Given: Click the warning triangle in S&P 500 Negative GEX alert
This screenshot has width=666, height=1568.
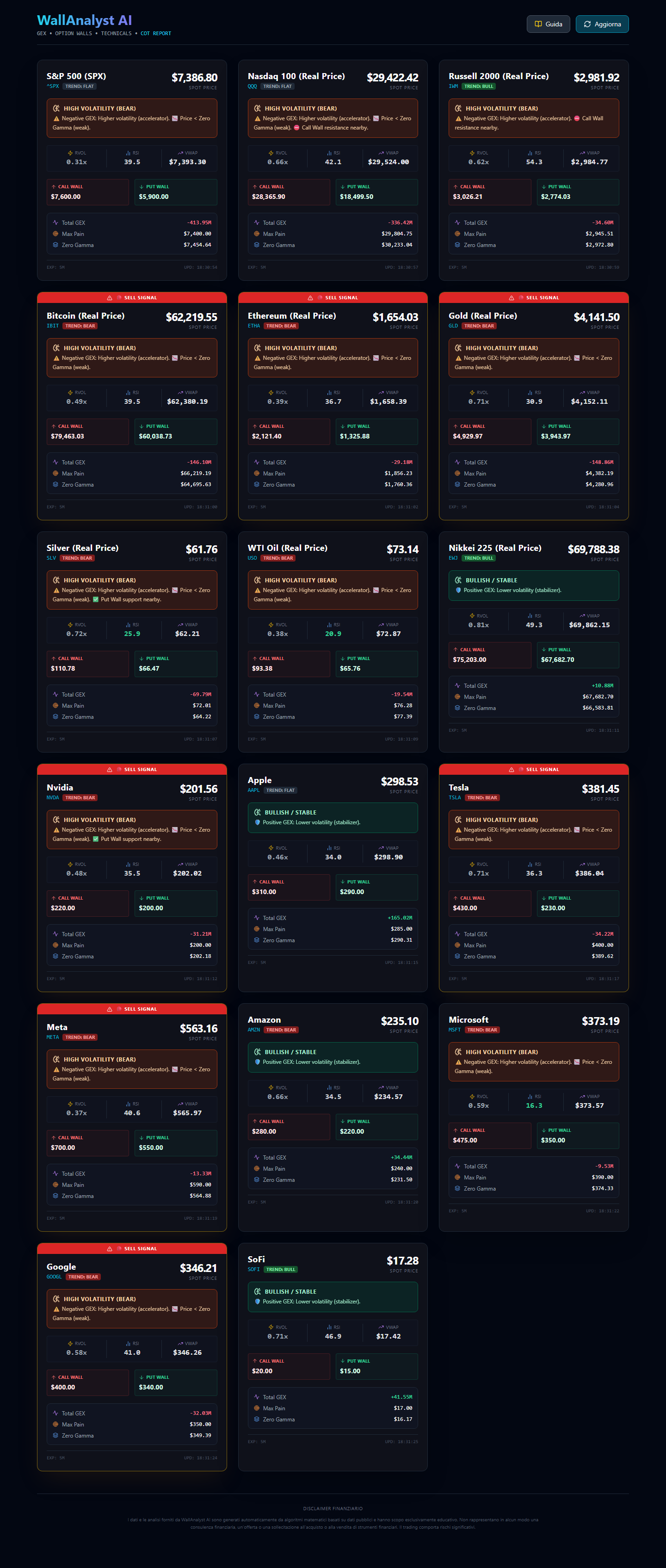Looking at the screenshot, I should 56,119.
